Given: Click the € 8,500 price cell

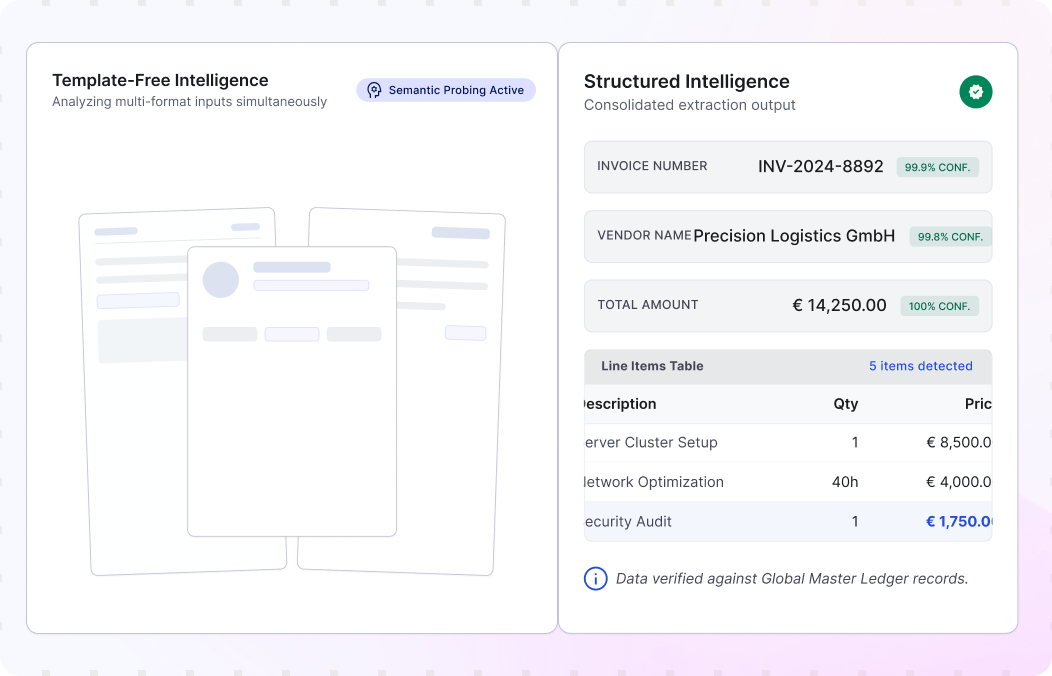Looking at the screenshot, I should click(959, 443).
